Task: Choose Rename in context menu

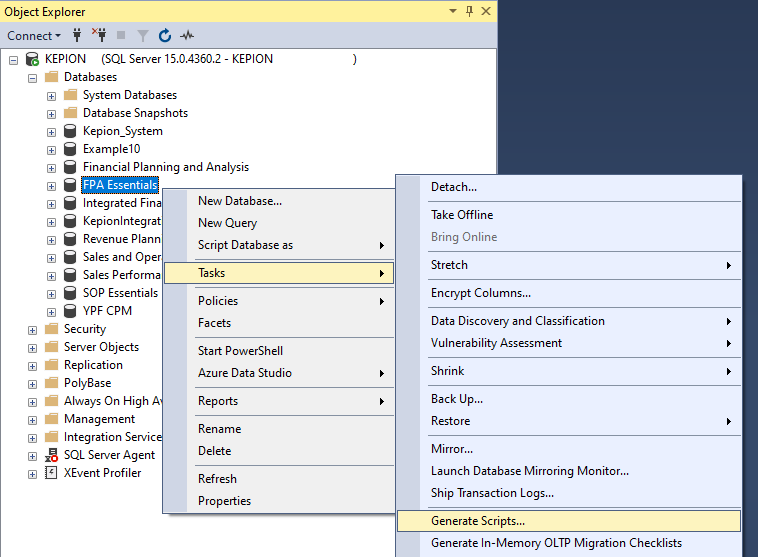Action: pyautogui.click(x=278, y=429)
